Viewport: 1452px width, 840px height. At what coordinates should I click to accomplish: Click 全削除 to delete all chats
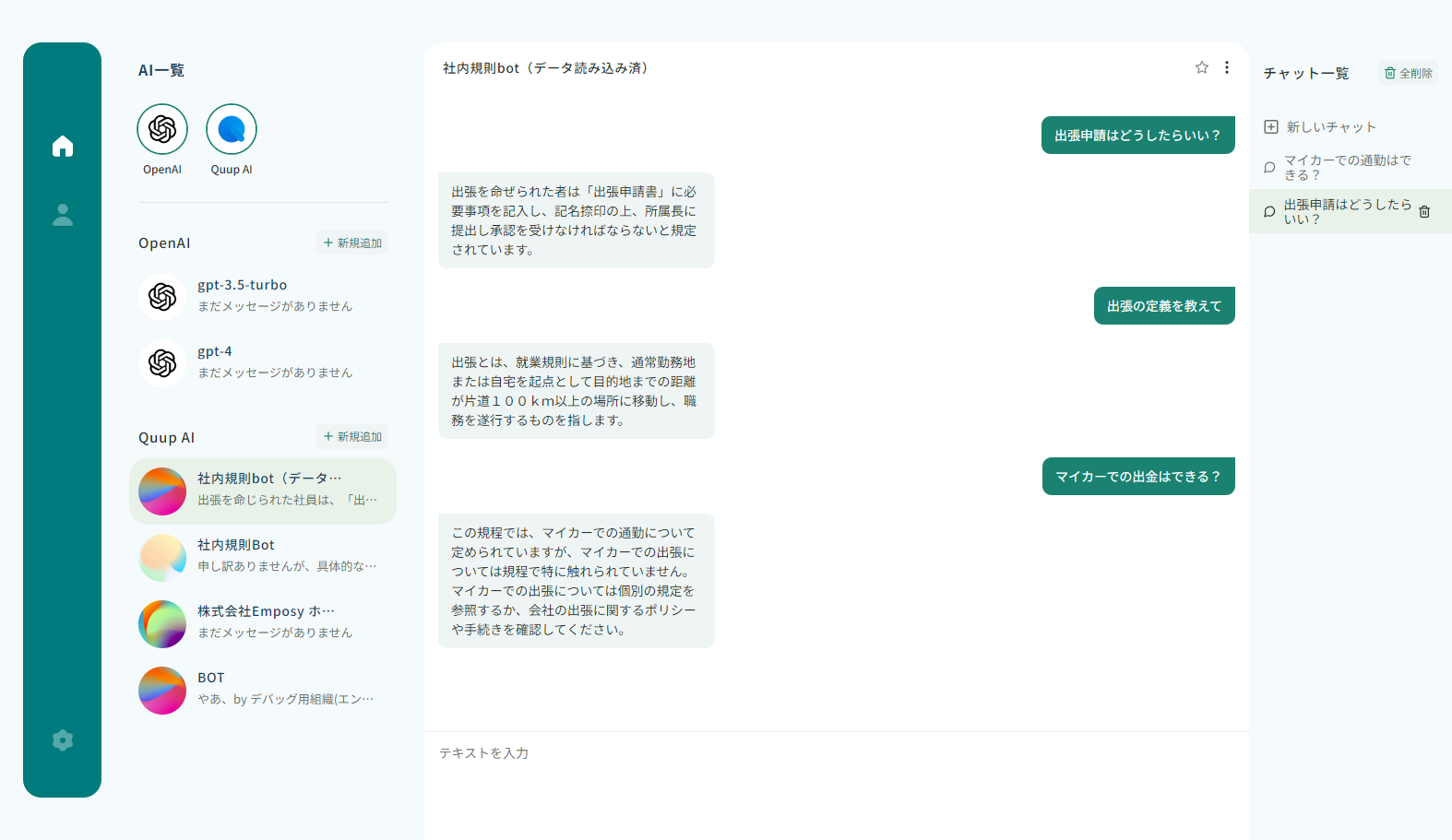pos(1408,73)
